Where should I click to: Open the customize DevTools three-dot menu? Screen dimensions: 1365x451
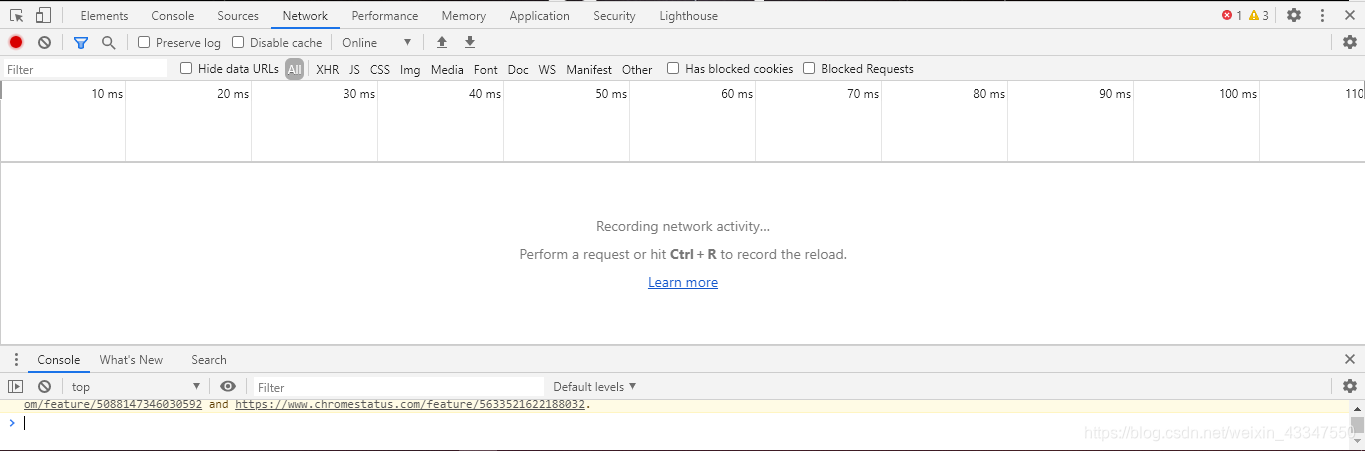click(1322, 15)
